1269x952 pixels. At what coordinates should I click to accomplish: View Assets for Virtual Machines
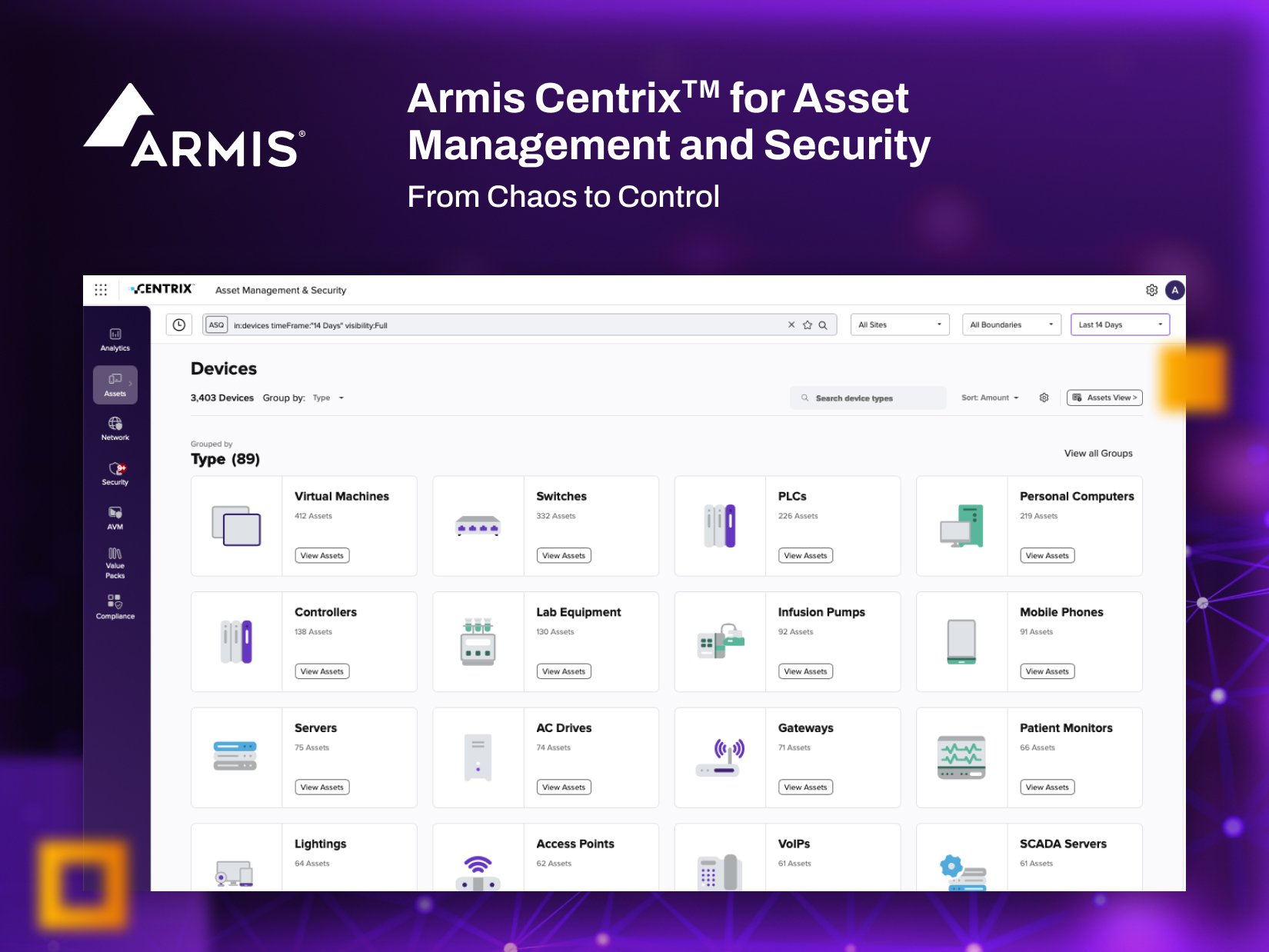click(322, 555)
